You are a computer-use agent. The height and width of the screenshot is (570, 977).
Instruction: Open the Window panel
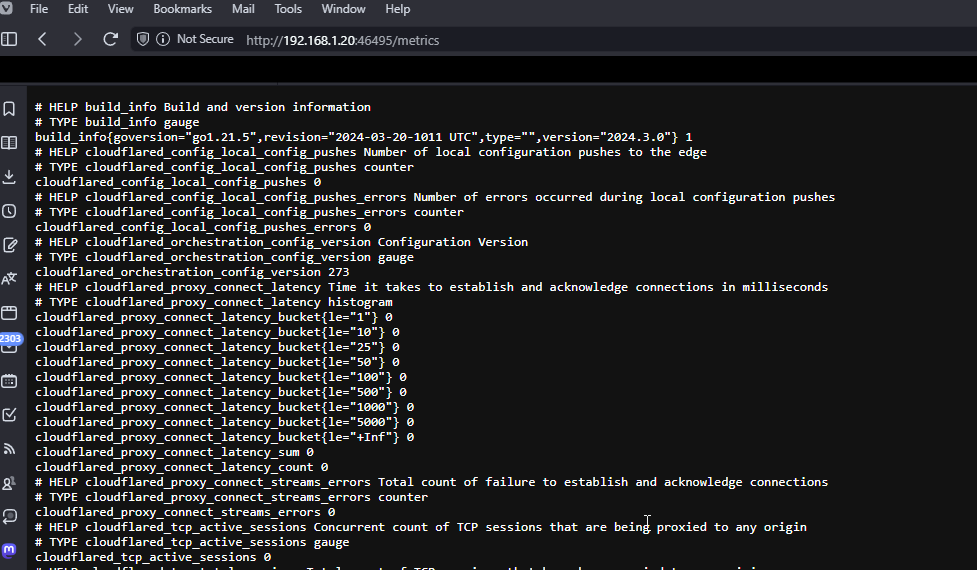[9, 313]
